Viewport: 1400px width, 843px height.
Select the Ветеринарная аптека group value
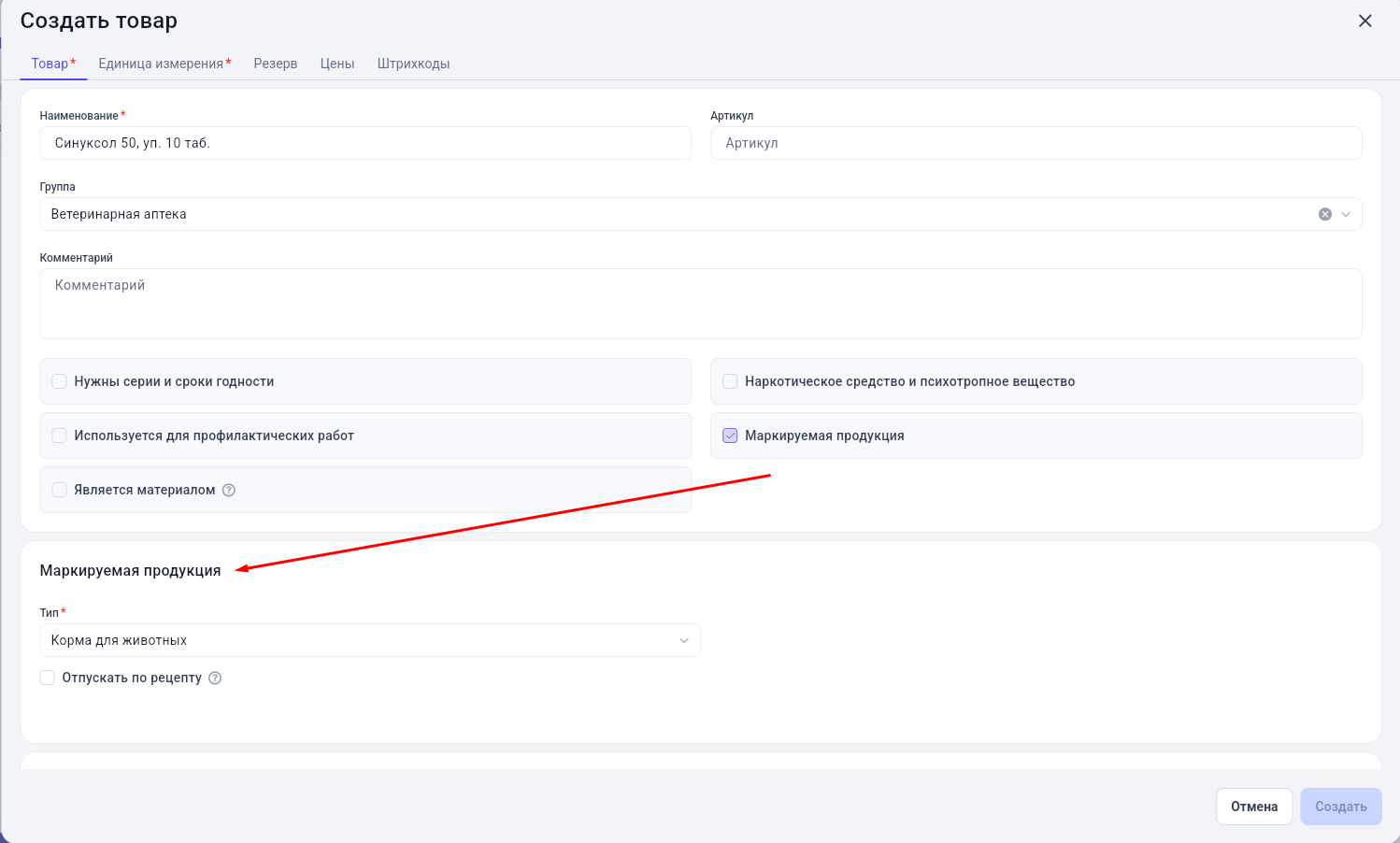119,214
